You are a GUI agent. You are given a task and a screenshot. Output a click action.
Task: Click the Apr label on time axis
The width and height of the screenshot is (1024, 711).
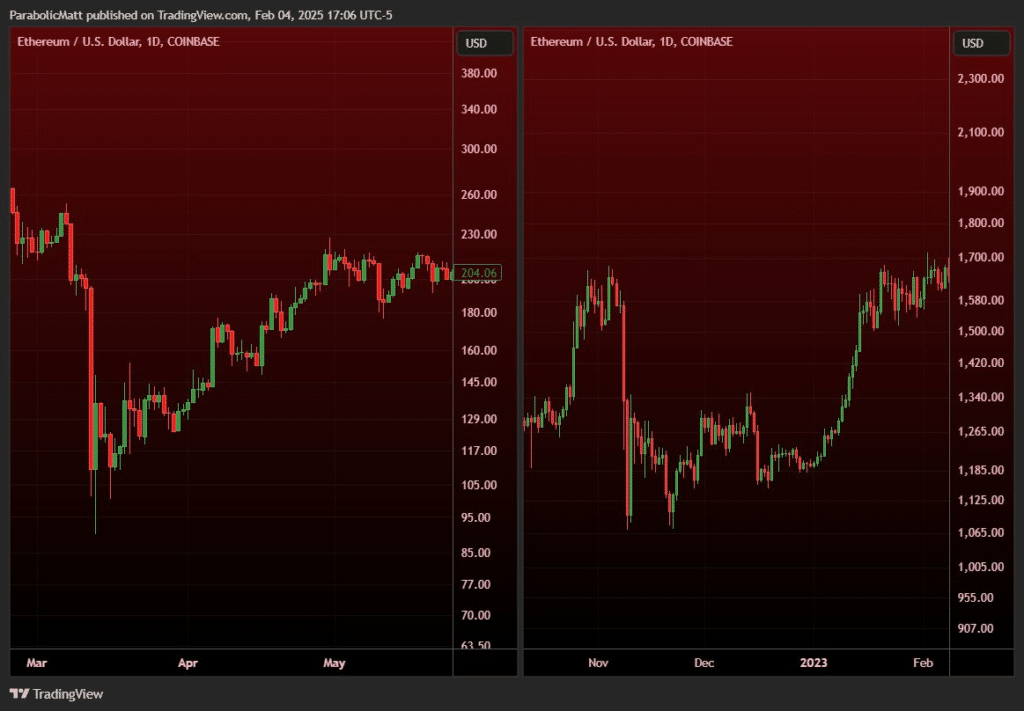pyautogui.click(x=187, y=663)
